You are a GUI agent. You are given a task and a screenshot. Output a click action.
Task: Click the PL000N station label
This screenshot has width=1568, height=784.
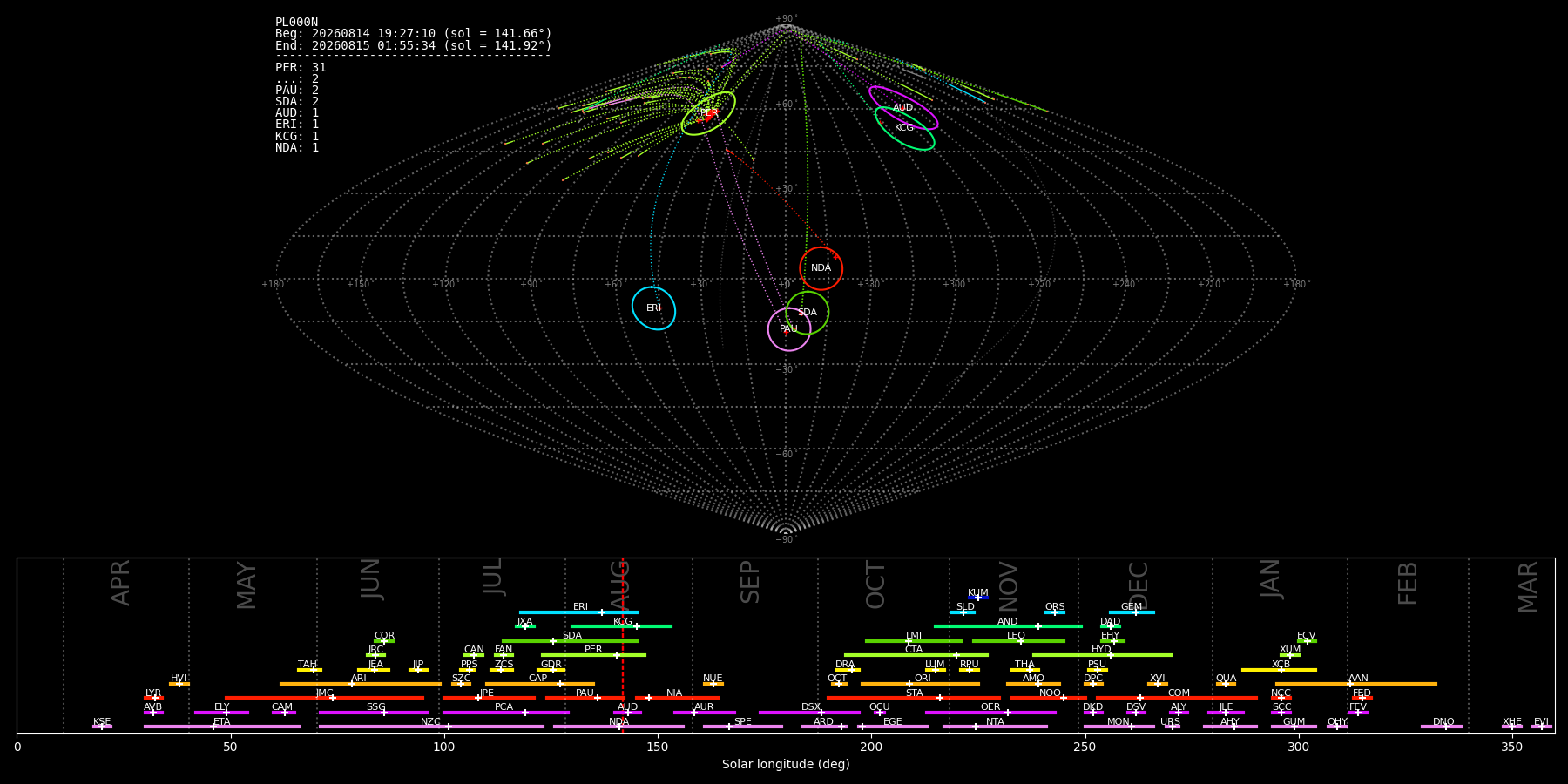(x=296, y=22)
